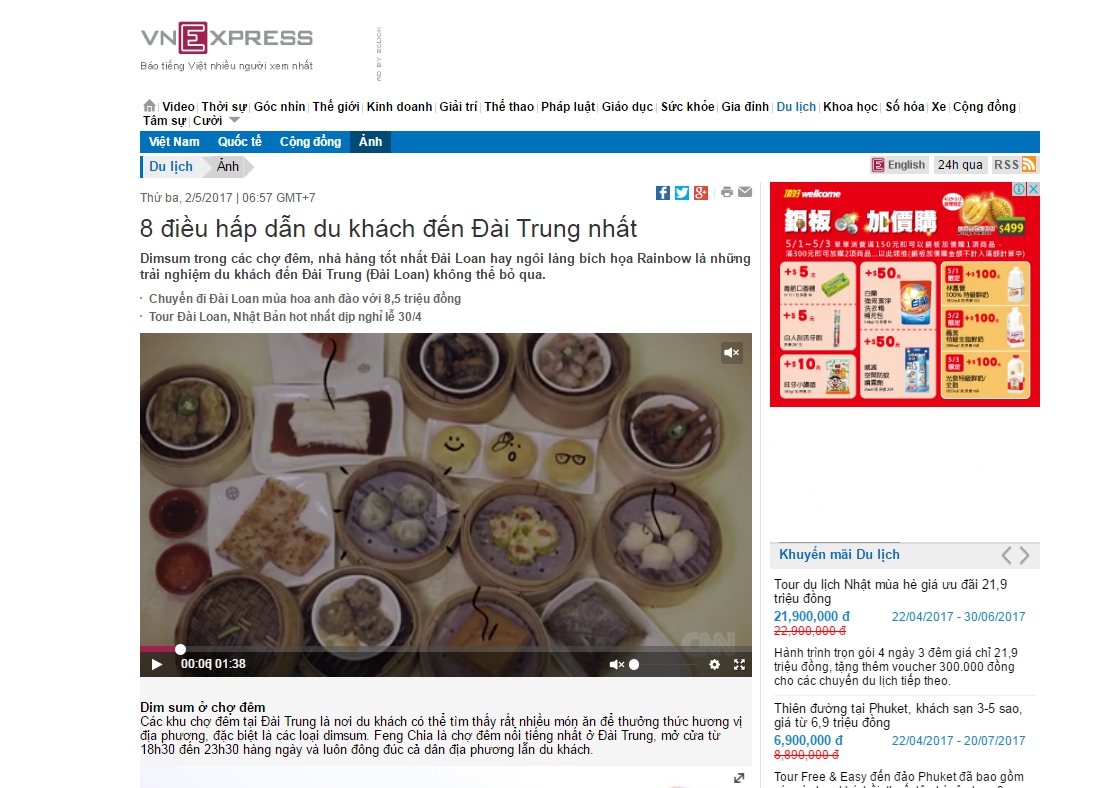Open the Quốc tế tab
Screen dimensions: 1120x788
click(x=239, y=141)
